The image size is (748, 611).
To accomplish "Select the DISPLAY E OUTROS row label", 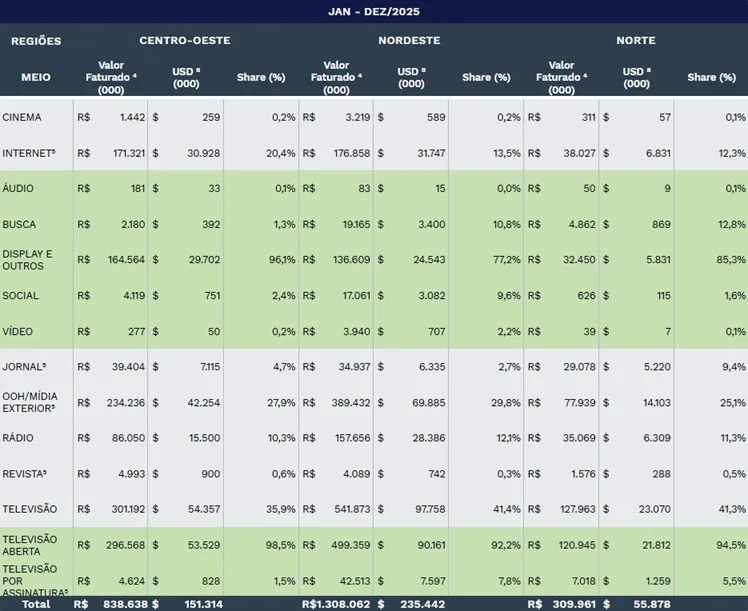I will [27, 260].
